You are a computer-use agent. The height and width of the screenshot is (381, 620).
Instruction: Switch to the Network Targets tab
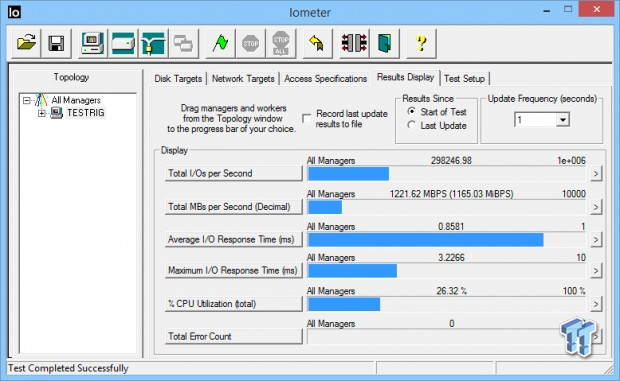243,79
